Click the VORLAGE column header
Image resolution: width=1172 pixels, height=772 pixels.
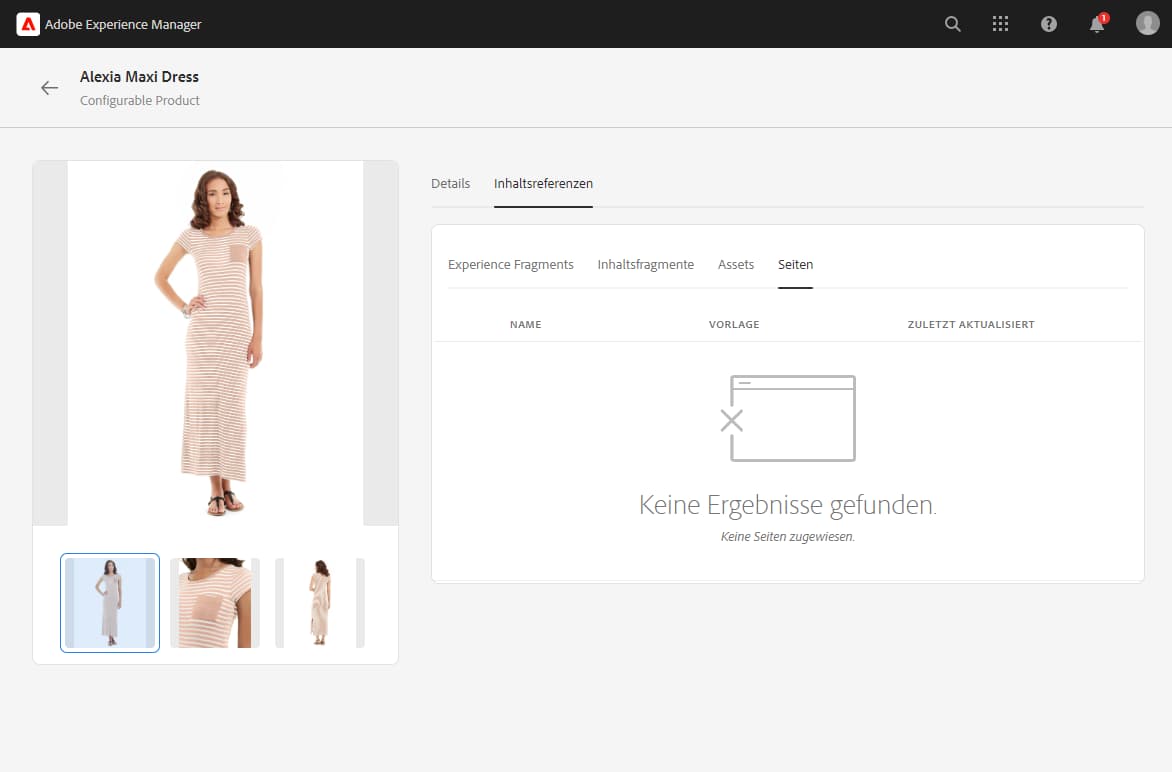pyautogui.click(x=734, y=324)
